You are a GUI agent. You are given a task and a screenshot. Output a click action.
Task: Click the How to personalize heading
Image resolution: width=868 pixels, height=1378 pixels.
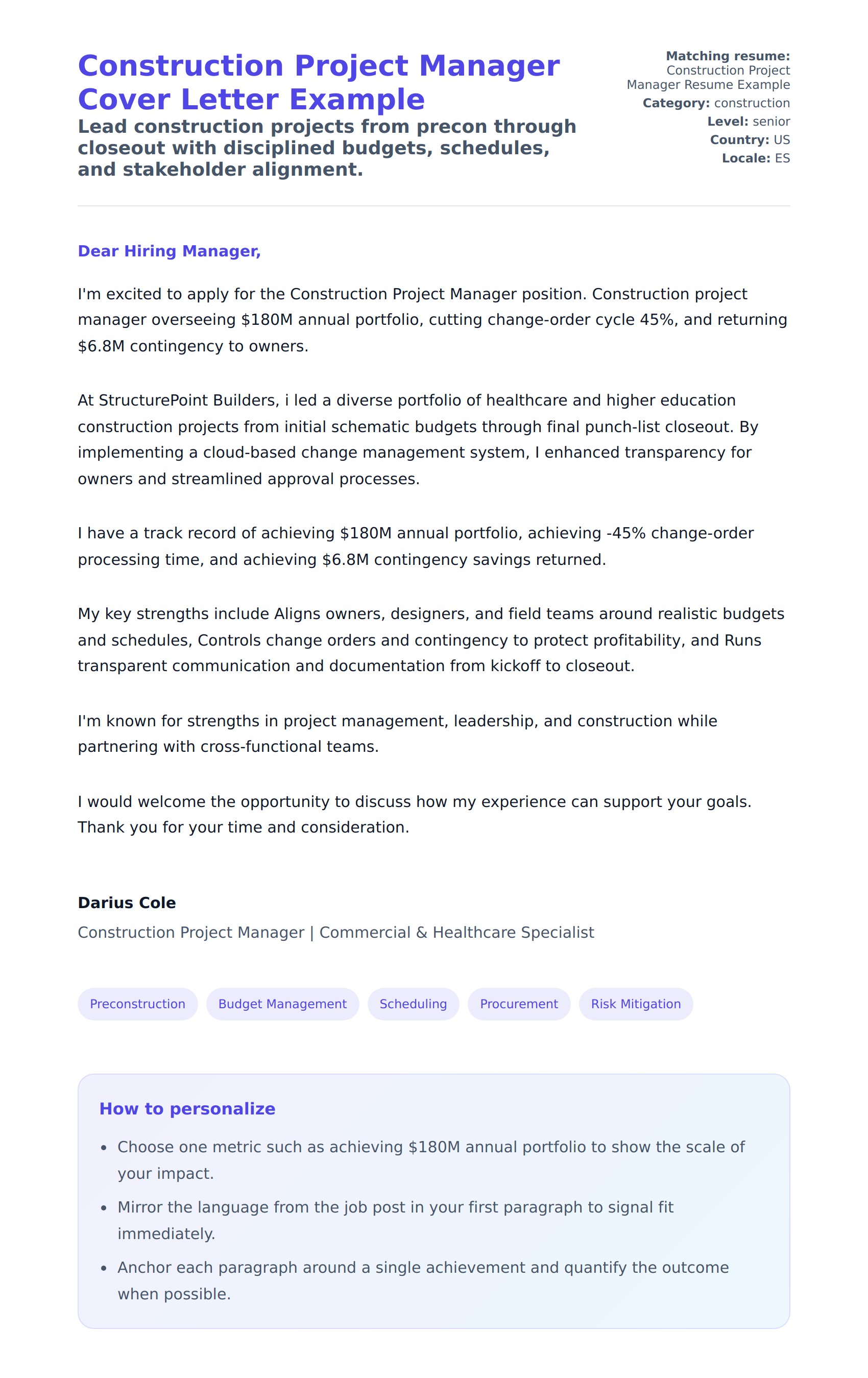click(x=187, y=1108)
